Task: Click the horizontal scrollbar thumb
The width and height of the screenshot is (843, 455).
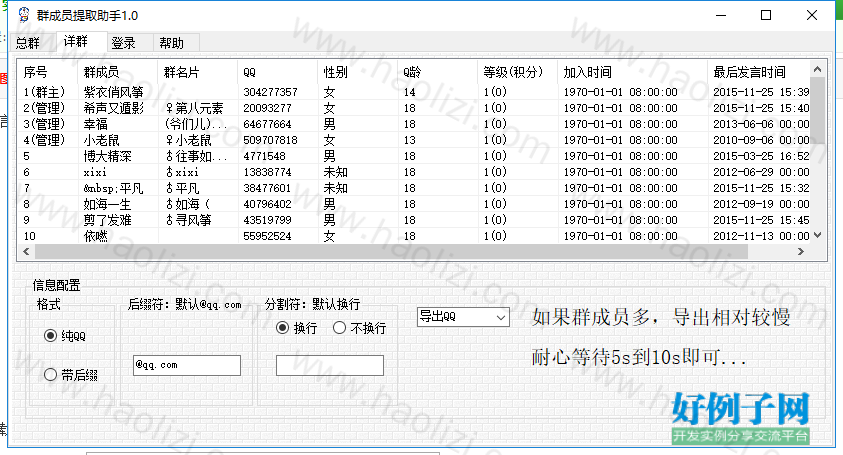Action: [391, 251]
